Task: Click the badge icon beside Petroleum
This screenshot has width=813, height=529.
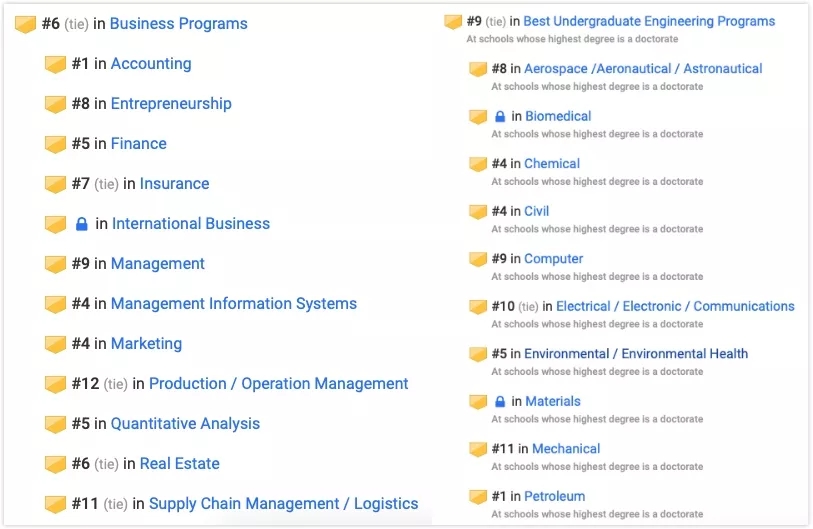Action: coord(478,497)
